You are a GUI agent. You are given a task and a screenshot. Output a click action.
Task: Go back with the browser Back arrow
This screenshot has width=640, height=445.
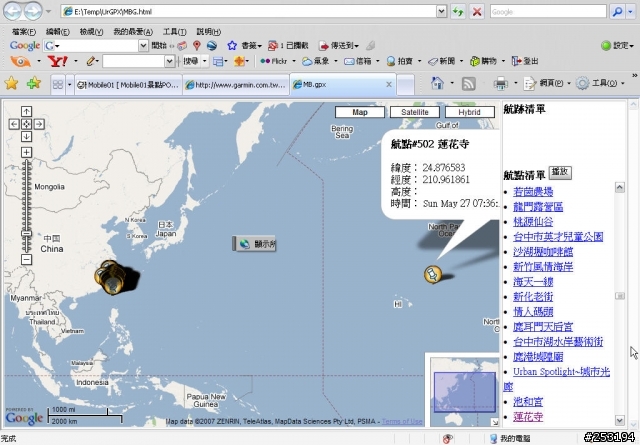click(x=13, y=11)
